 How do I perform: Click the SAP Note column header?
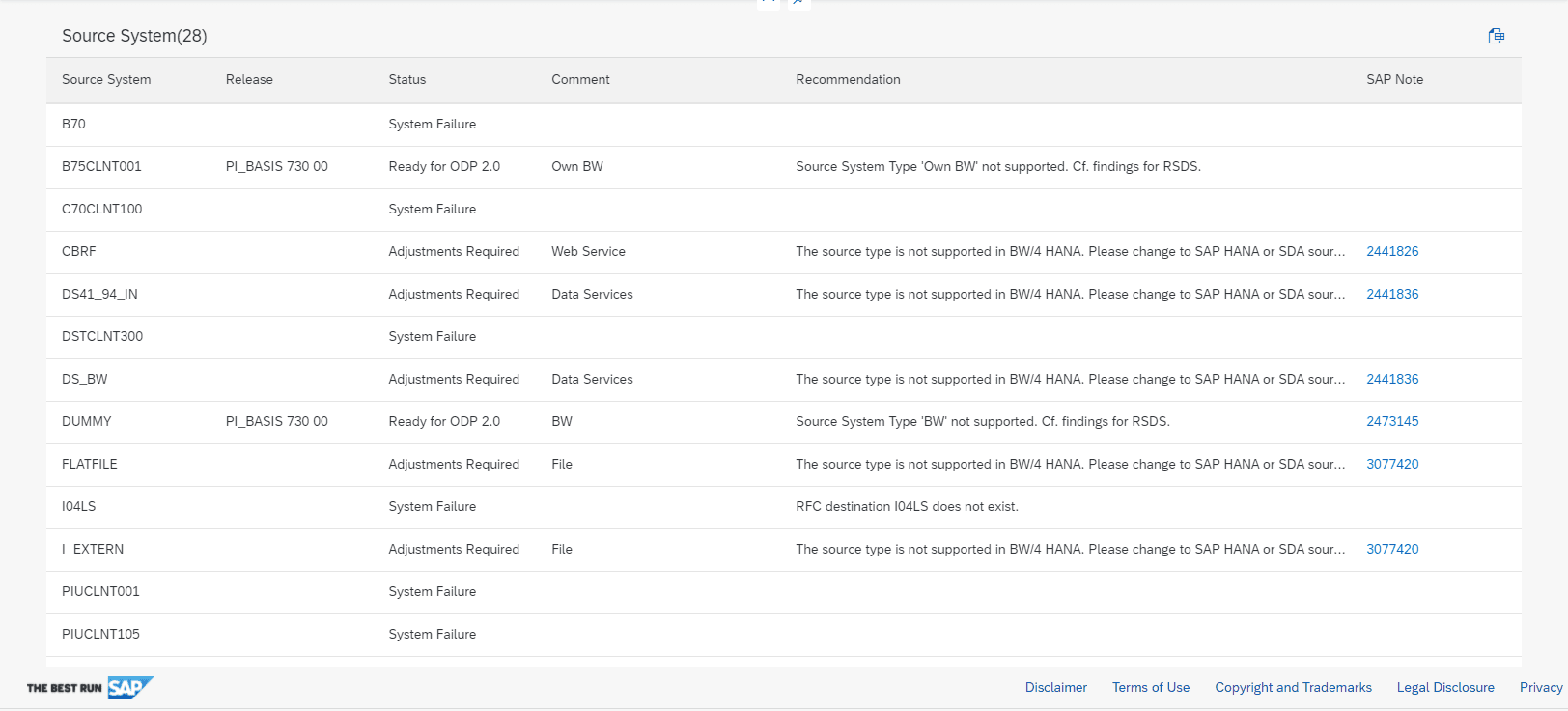[1394, 79]
